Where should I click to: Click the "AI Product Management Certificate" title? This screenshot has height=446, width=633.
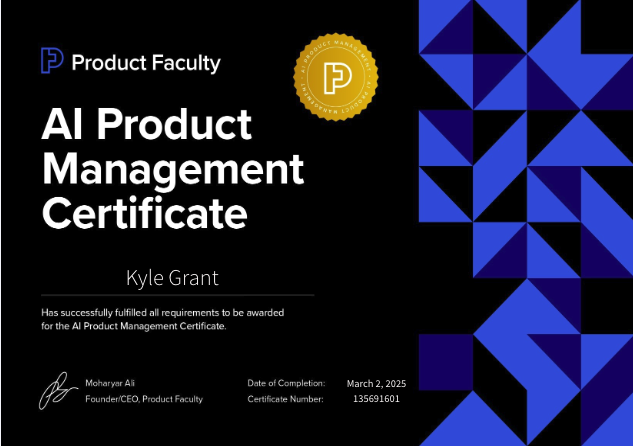(x=173, y=169)
